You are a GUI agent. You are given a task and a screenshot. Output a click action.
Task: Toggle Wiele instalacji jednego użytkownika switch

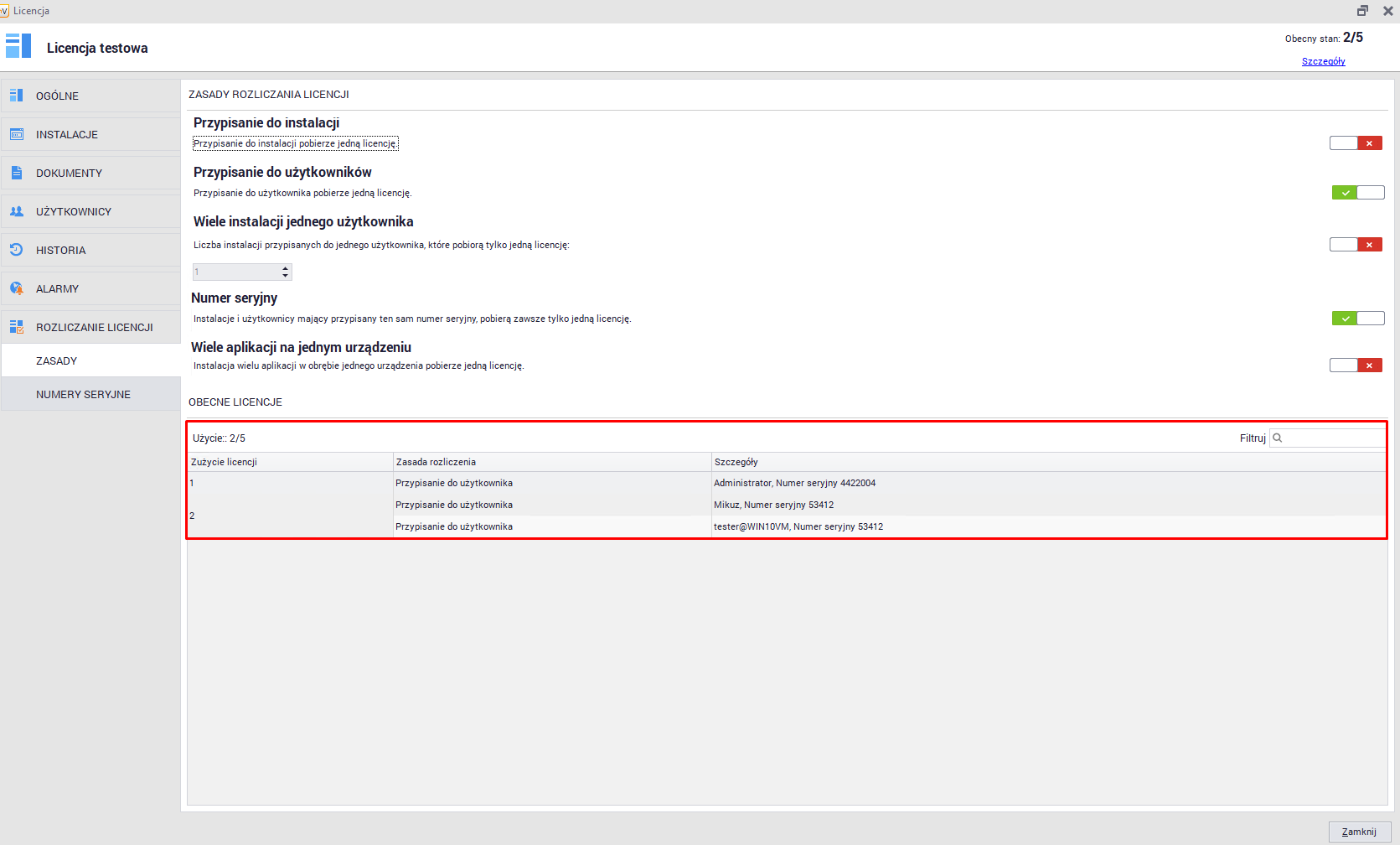[1356, 245]
